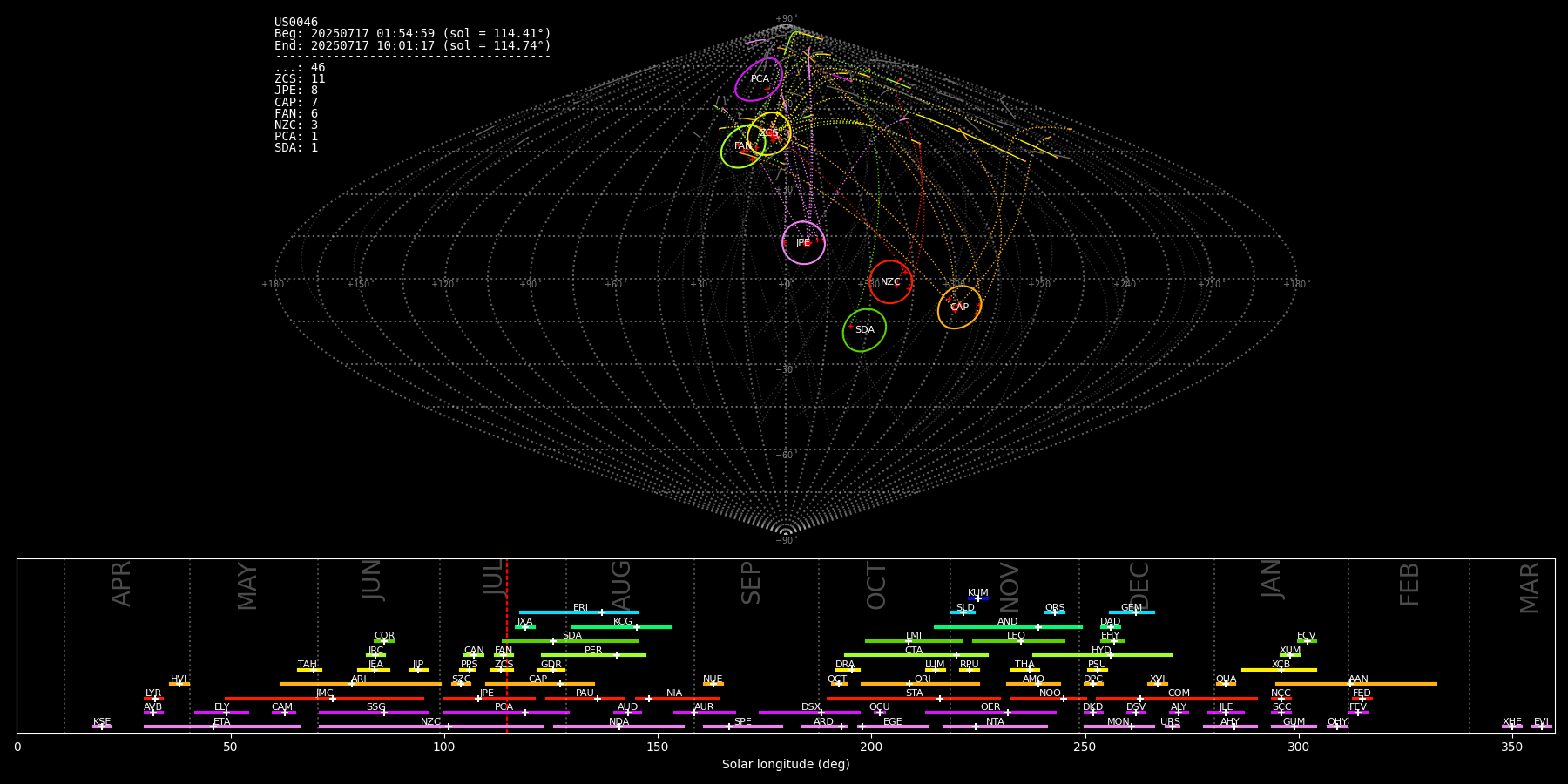Click the ORI shower bar in the timeline
1568x784 pixels.
point(920,684)
